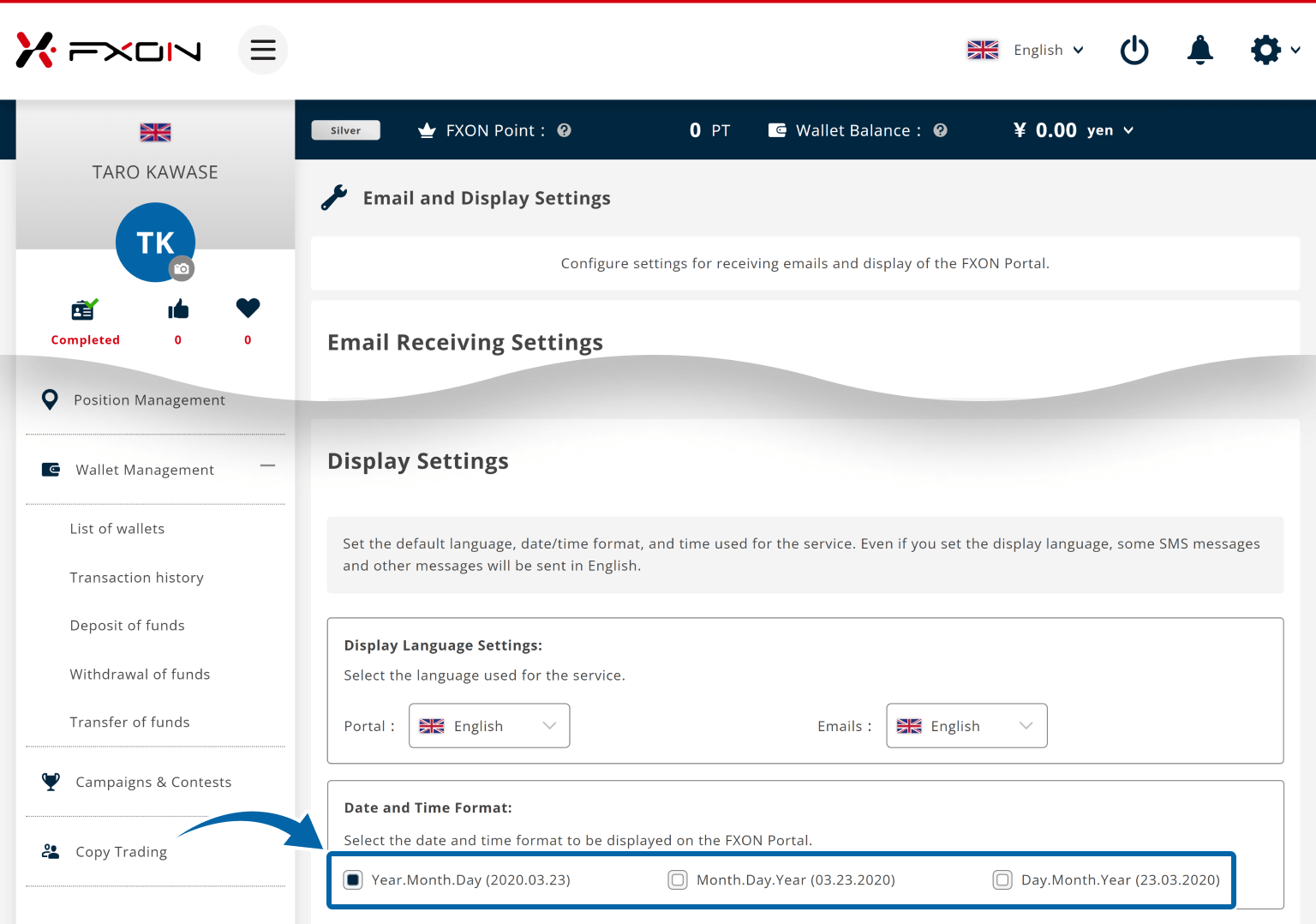
Task: Click the UK flag in top header
Action: click(983, 50)
